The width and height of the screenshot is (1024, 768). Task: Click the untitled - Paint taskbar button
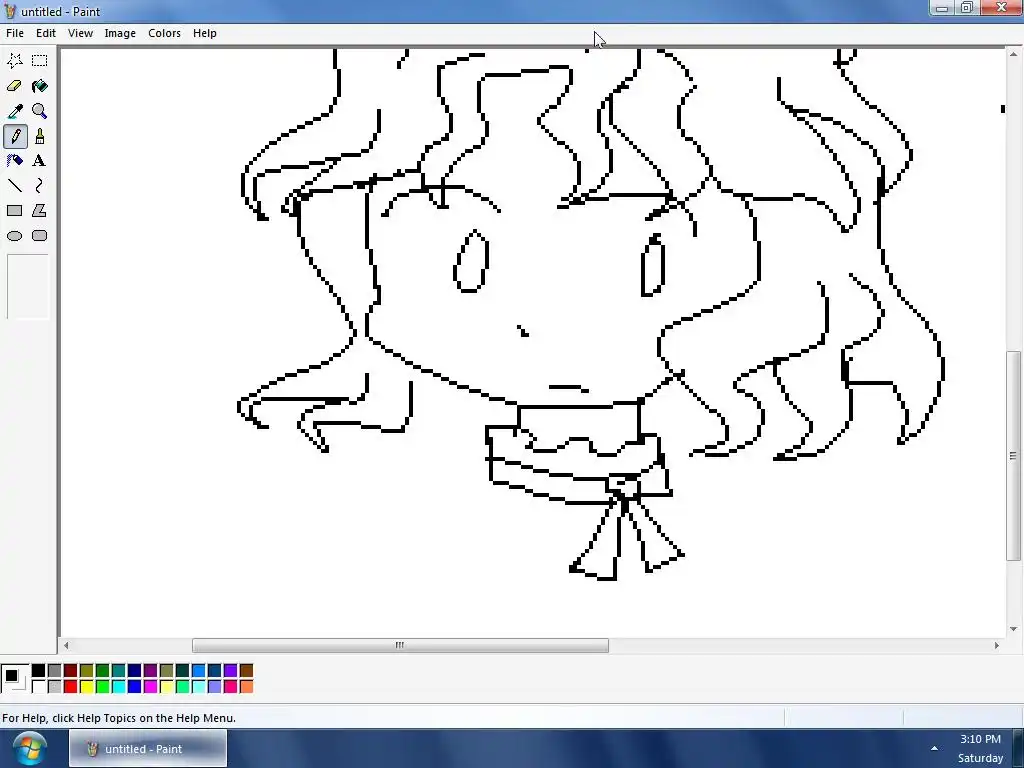pos(148,748)
